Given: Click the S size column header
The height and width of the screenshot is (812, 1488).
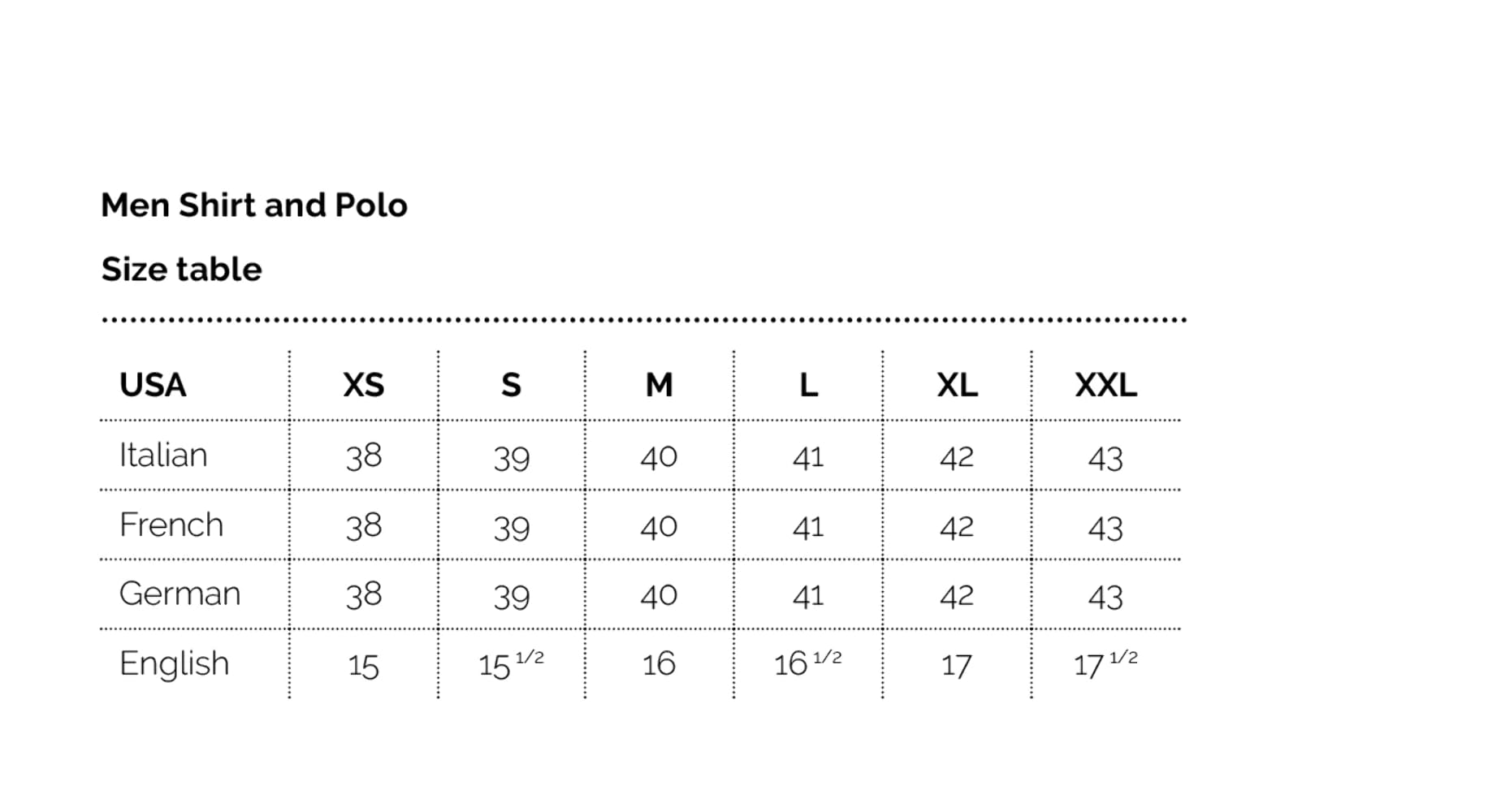Looking at the screenshot, I should 511,385.
